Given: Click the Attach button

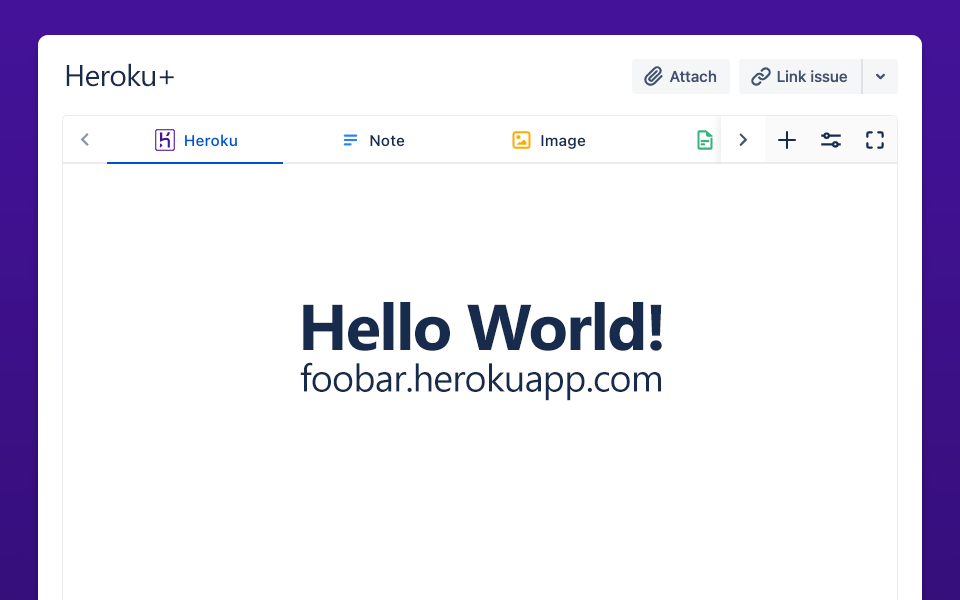Looking at the screenshot, I should pyautogui.click(x=681, y=77).
